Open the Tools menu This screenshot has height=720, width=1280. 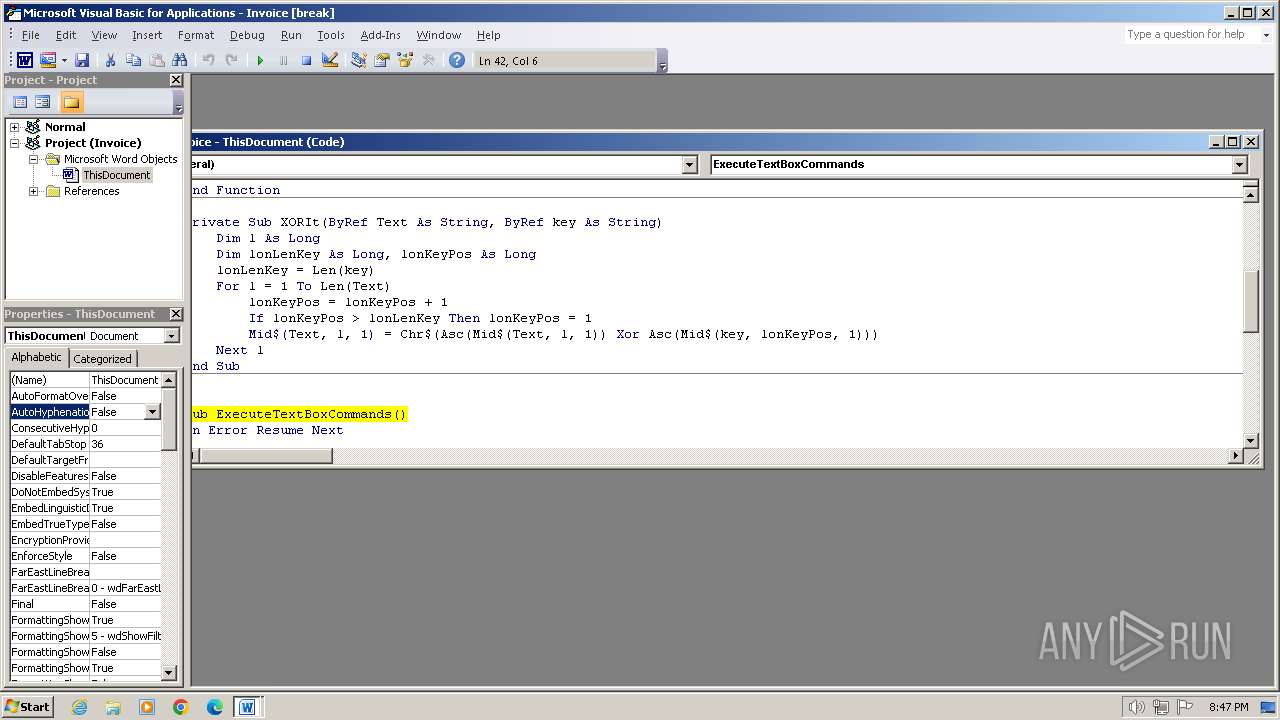331,35
